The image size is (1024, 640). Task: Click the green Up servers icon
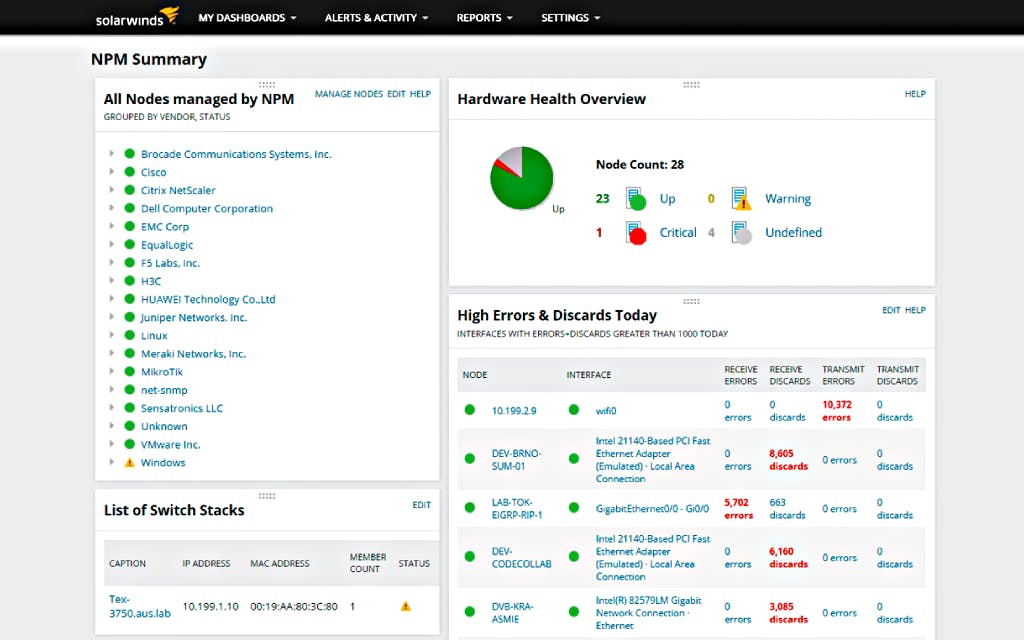click(x=634, y=198)
